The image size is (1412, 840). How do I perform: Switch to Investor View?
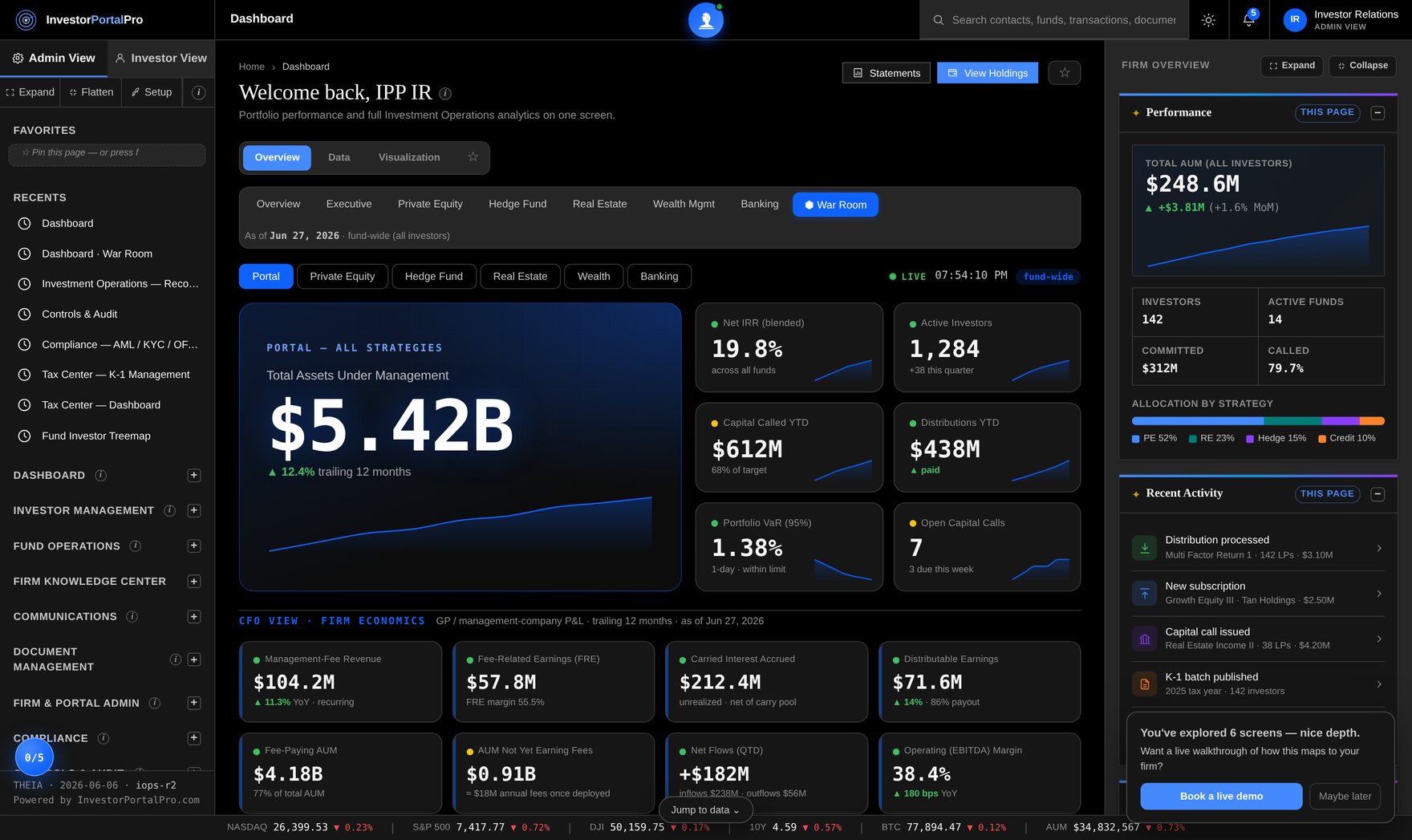(161, 58)
